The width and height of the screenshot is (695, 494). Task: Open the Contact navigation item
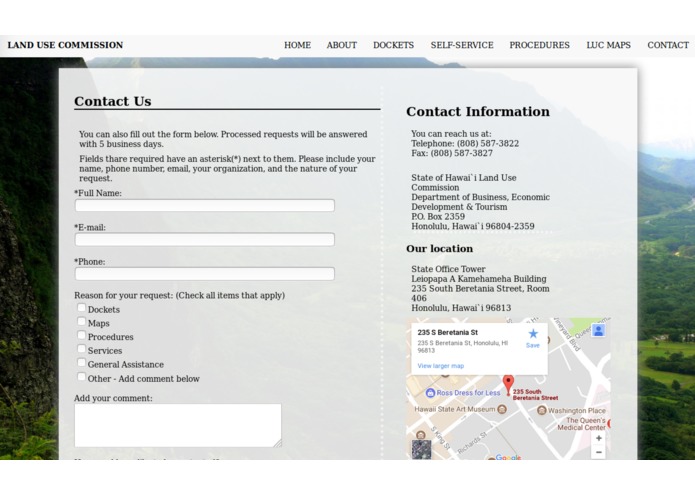668,45
